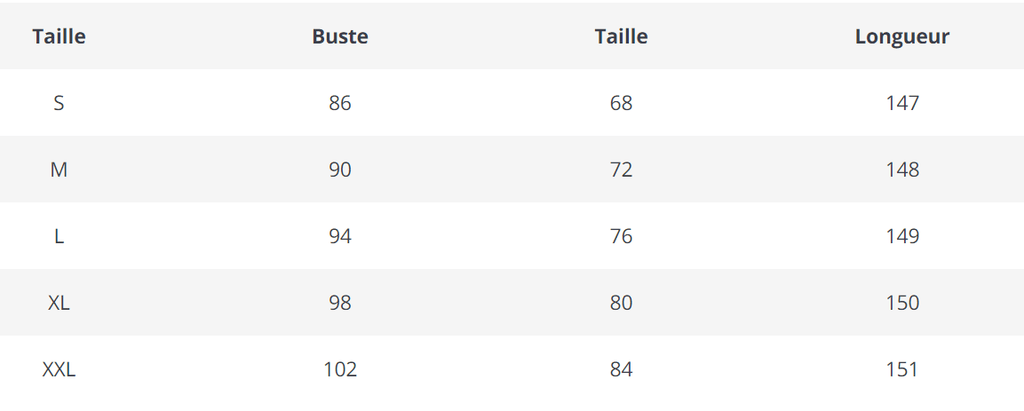1024x411 pixels.
Task: Select the first Taille header cell
Action: [59, 36]
